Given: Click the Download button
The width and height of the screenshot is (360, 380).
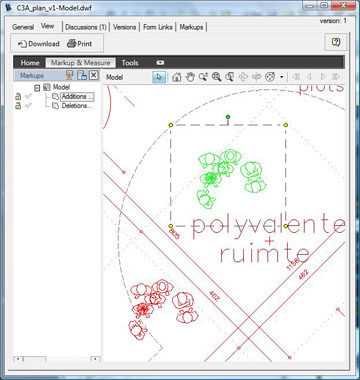Looking at the screenshot, I should point(39,44).
